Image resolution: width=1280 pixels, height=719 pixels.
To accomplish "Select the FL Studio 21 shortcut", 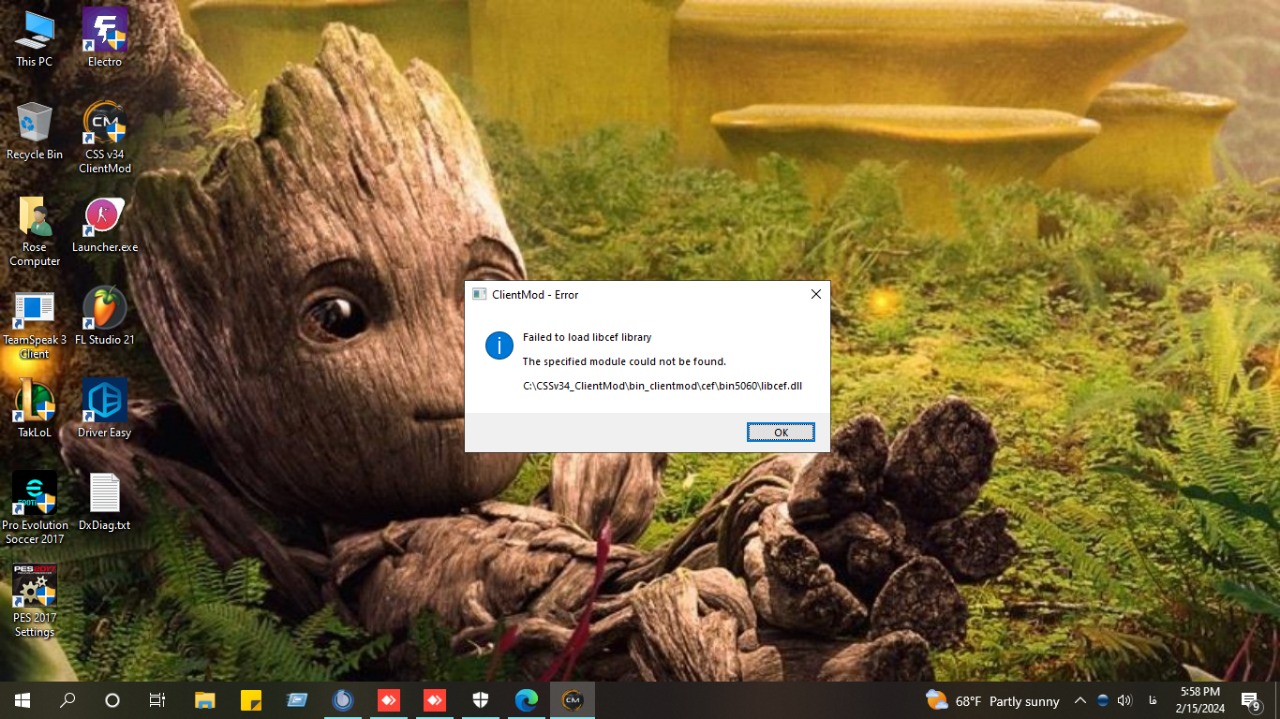I will 105,317.
